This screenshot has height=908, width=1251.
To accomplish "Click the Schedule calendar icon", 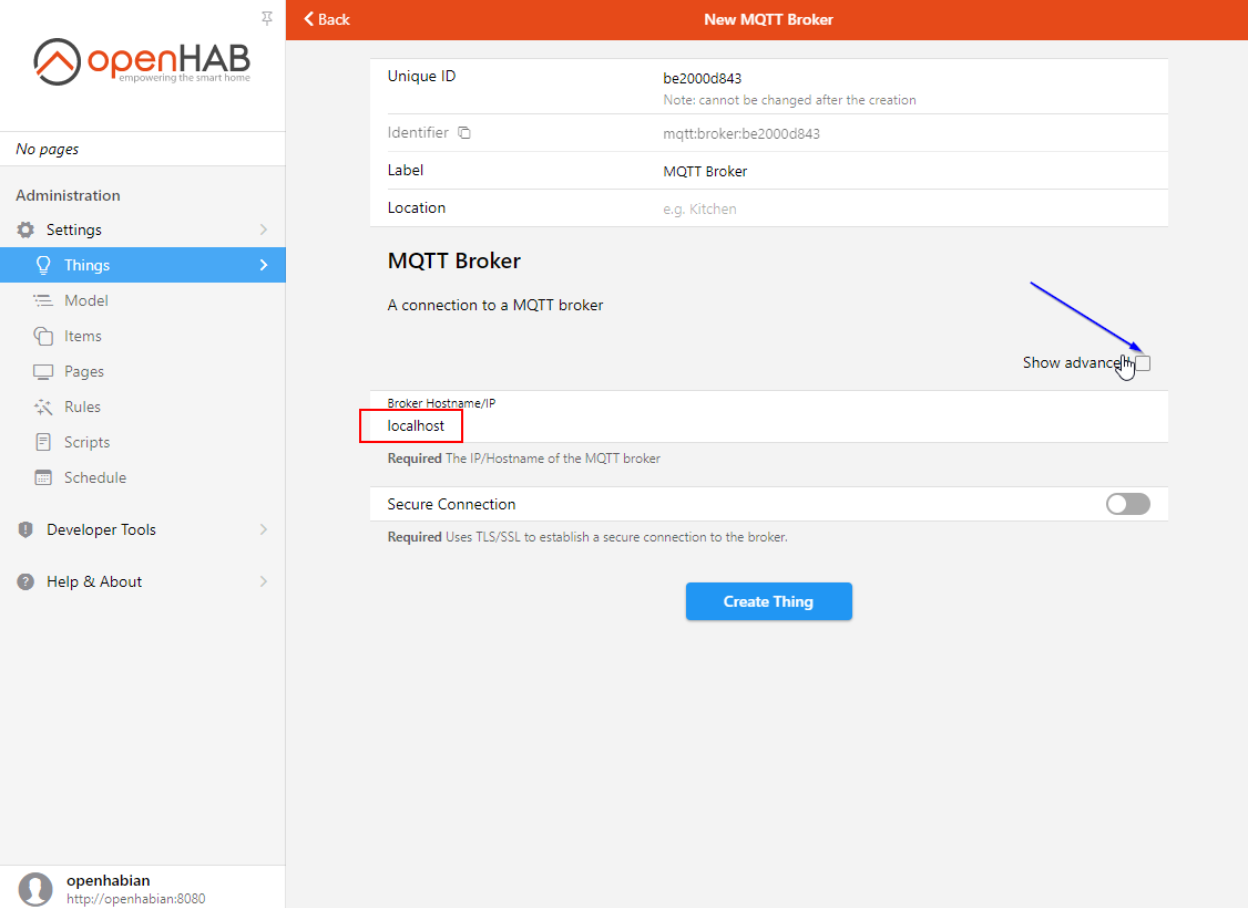I will click(x=41, y=477).
